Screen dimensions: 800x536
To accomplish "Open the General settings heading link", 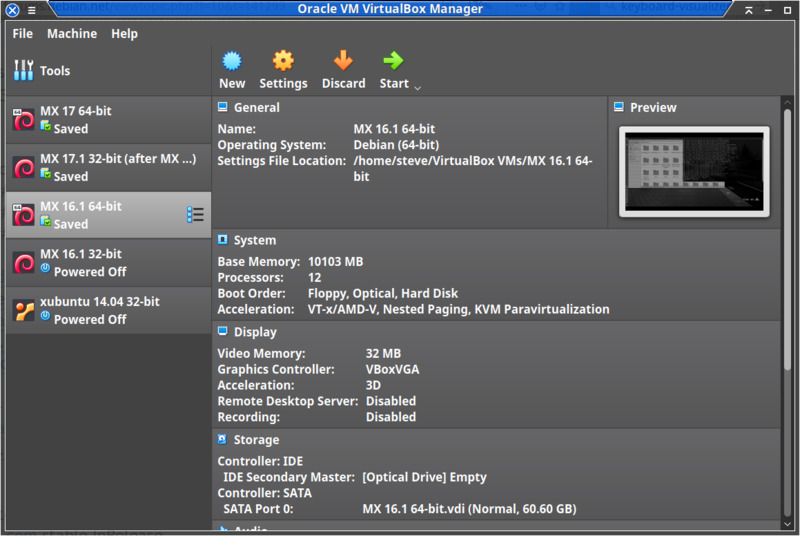I will click(x=257, y=108).
